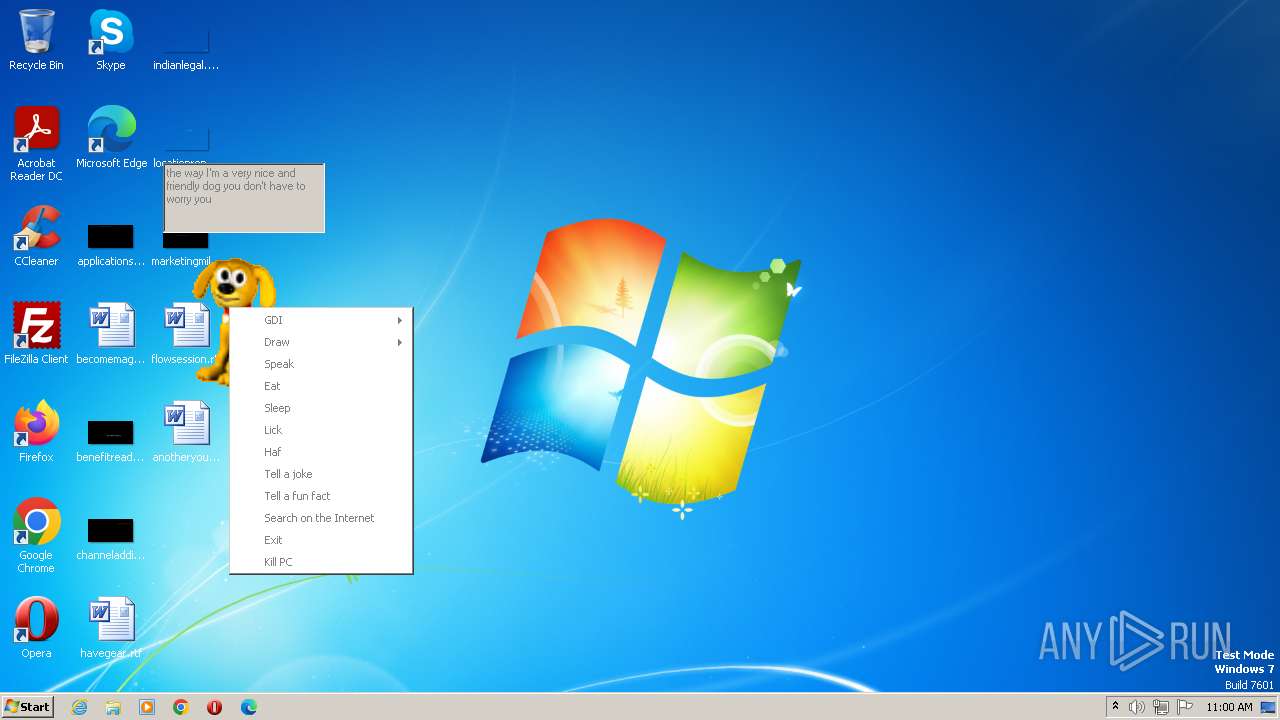The height and width of the screenshot is (720, 1280).
Task: Expand the Draw submenu
Action: point(321,342)
